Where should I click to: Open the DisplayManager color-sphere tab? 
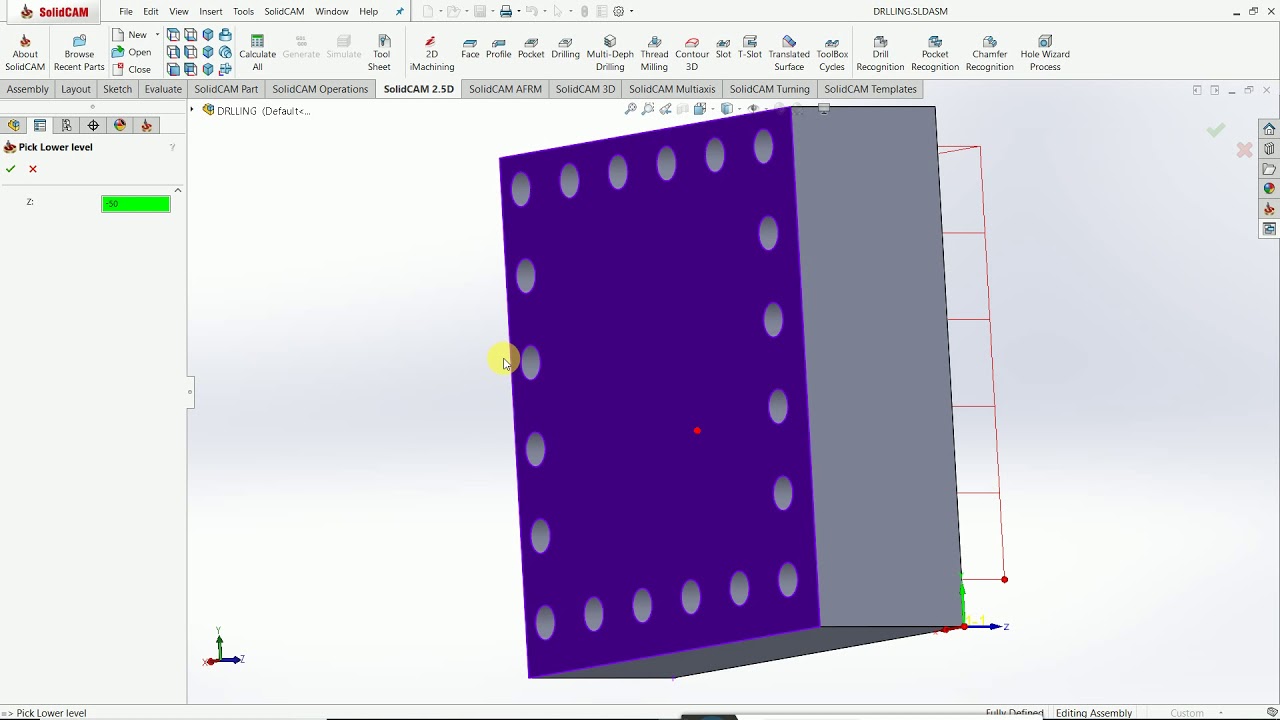point(120,125)
